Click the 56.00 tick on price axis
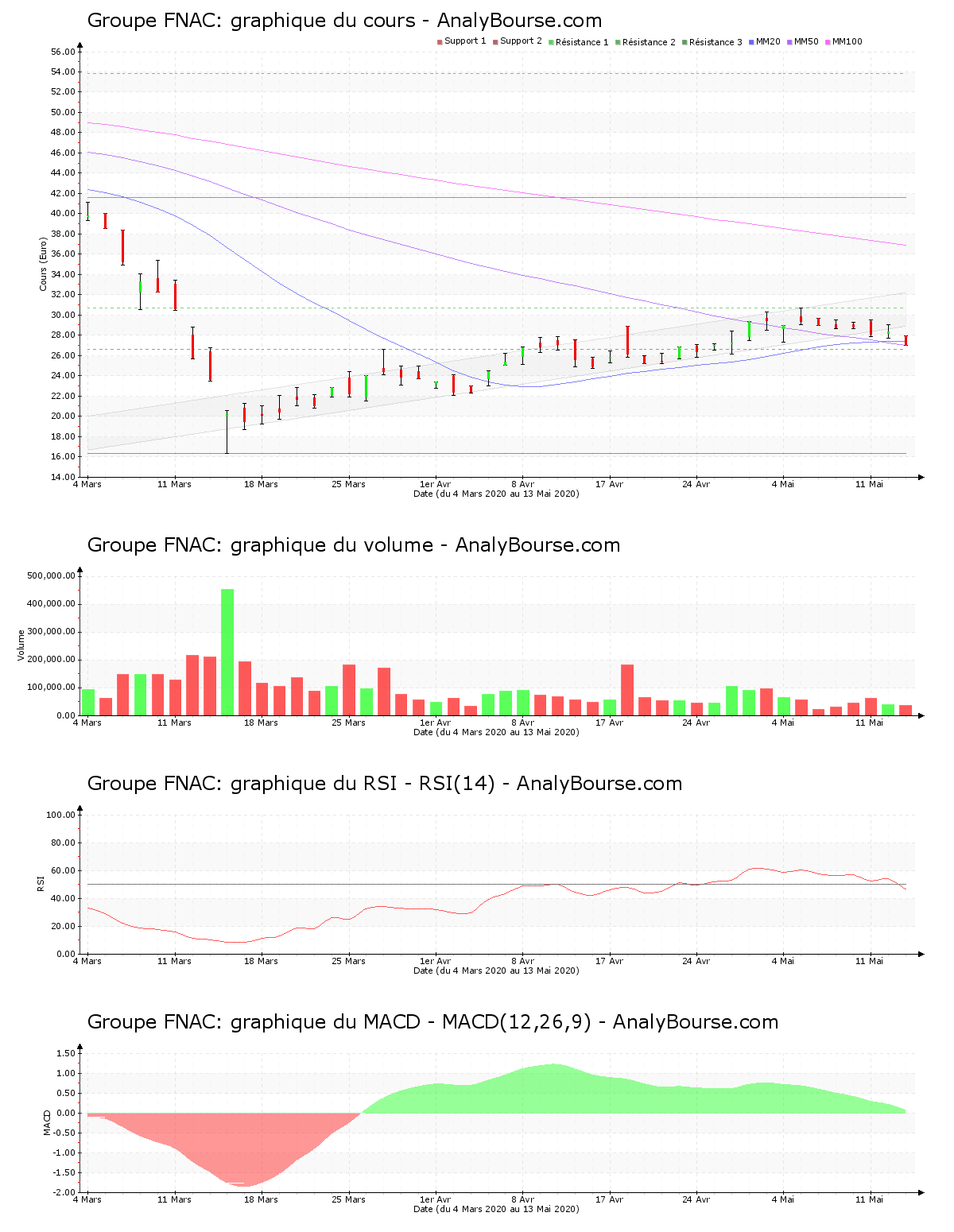954x1232 pixels. (x=64, y=52)
